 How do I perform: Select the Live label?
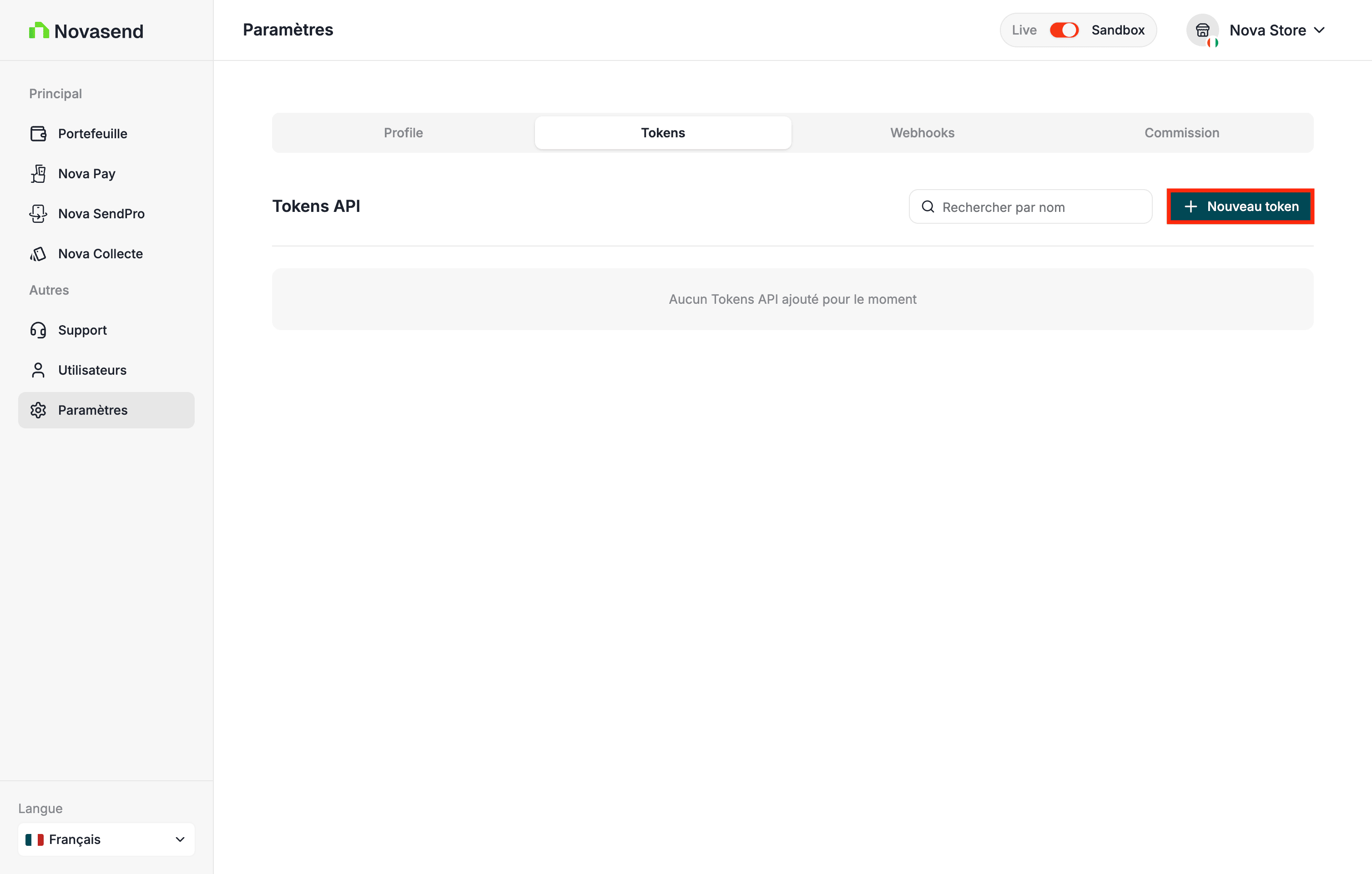click(1024, 30)
